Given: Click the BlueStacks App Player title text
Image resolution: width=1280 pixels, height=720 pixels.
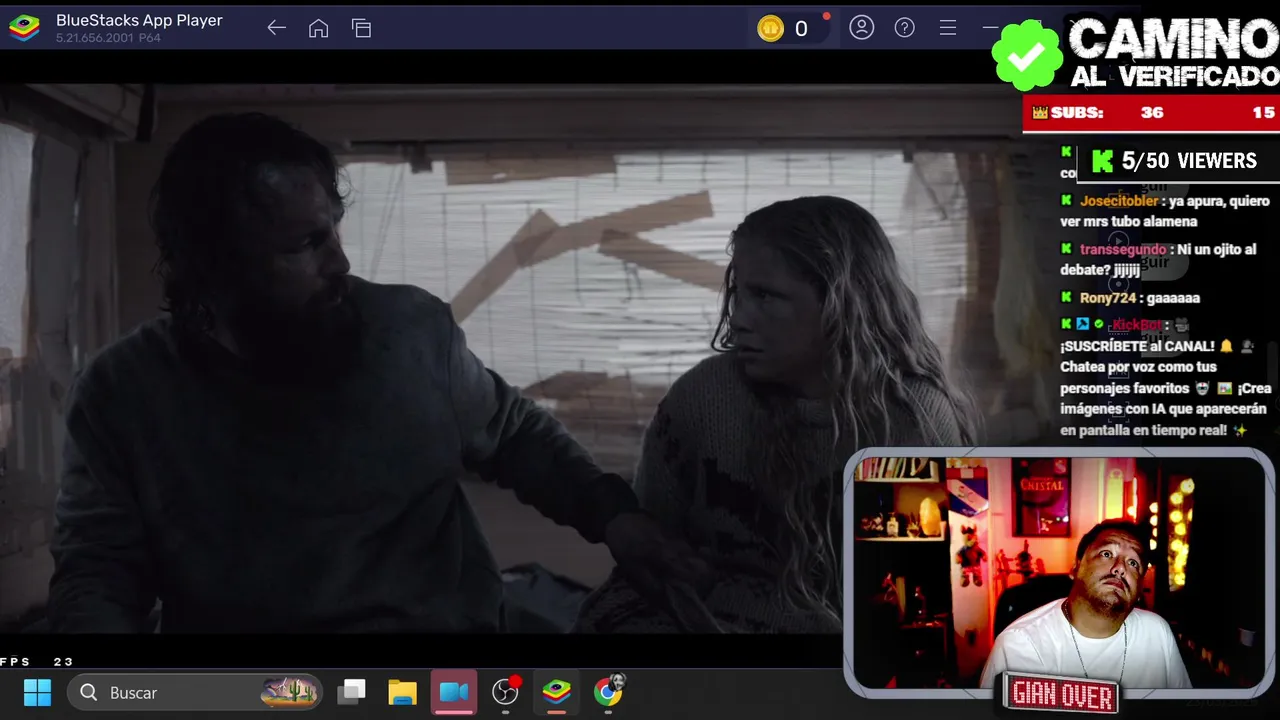Looking at the screenshot, I should tap(139, 20).
